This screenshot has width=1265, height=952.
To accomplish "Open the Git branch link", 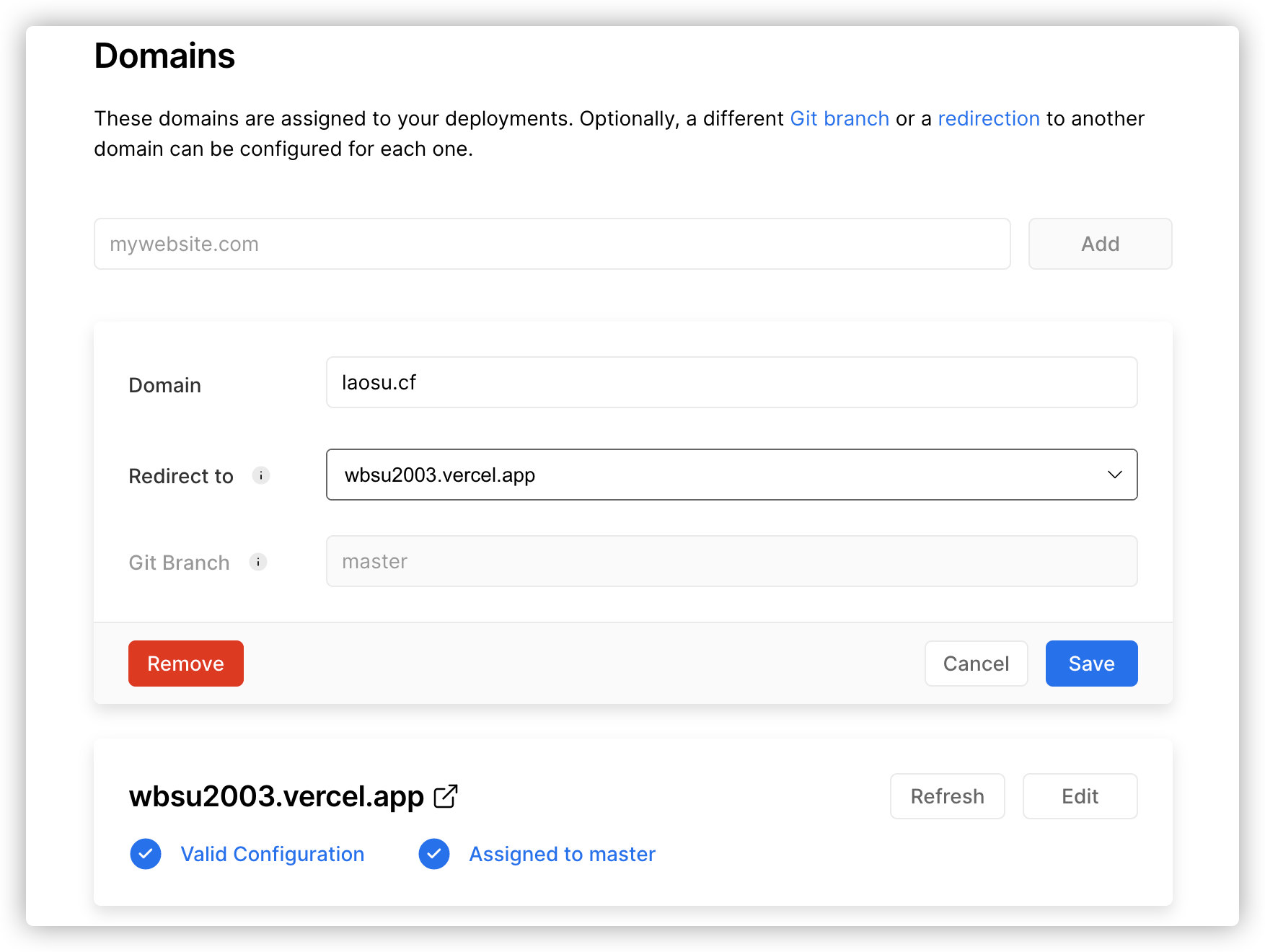I will click(839, 118).
